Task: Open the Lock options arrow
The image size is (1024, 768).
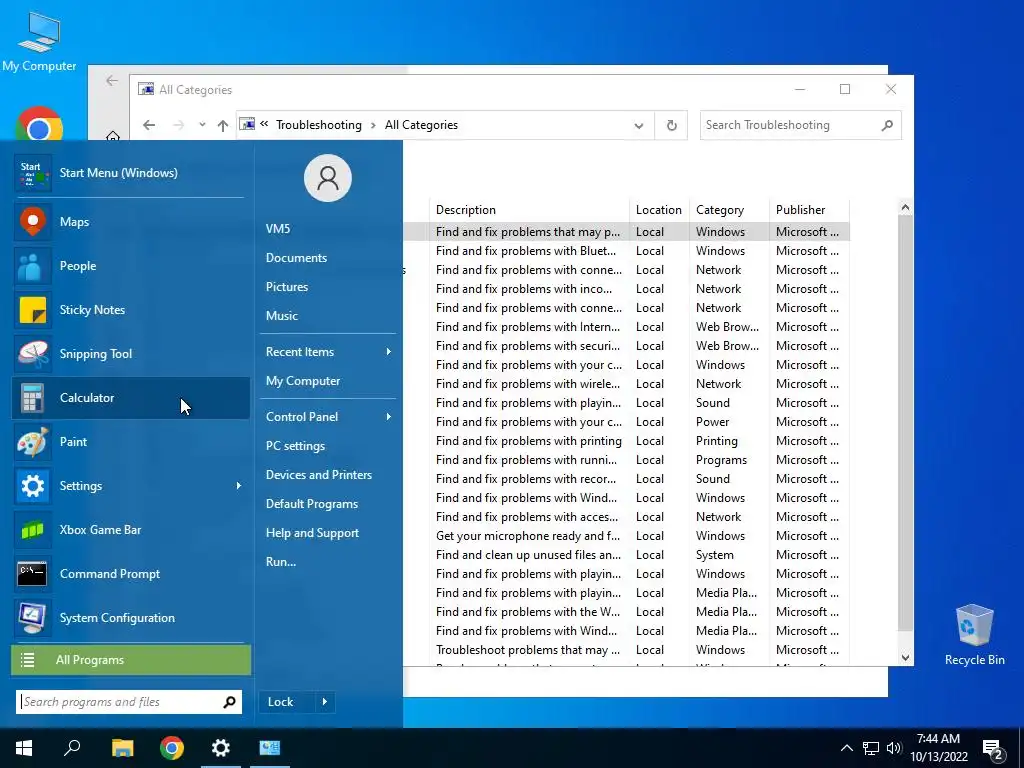Action: [x=325, y=702]
